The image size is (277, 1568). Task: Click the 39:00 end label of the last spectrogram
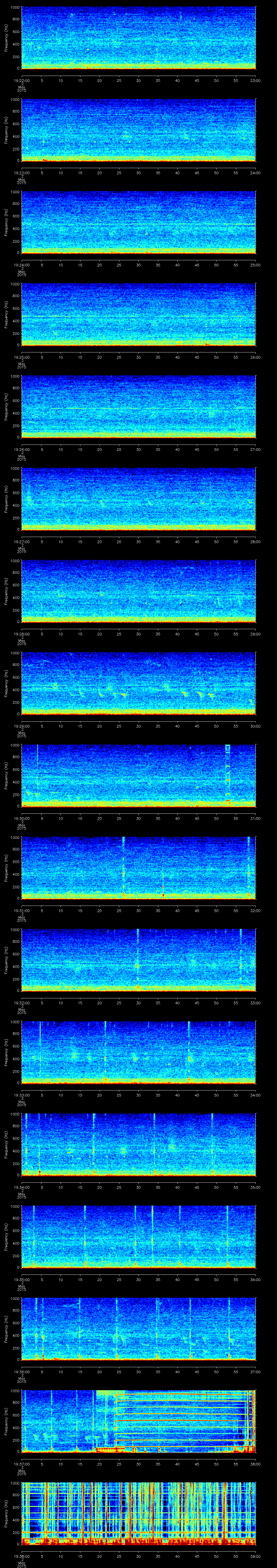256,1555
